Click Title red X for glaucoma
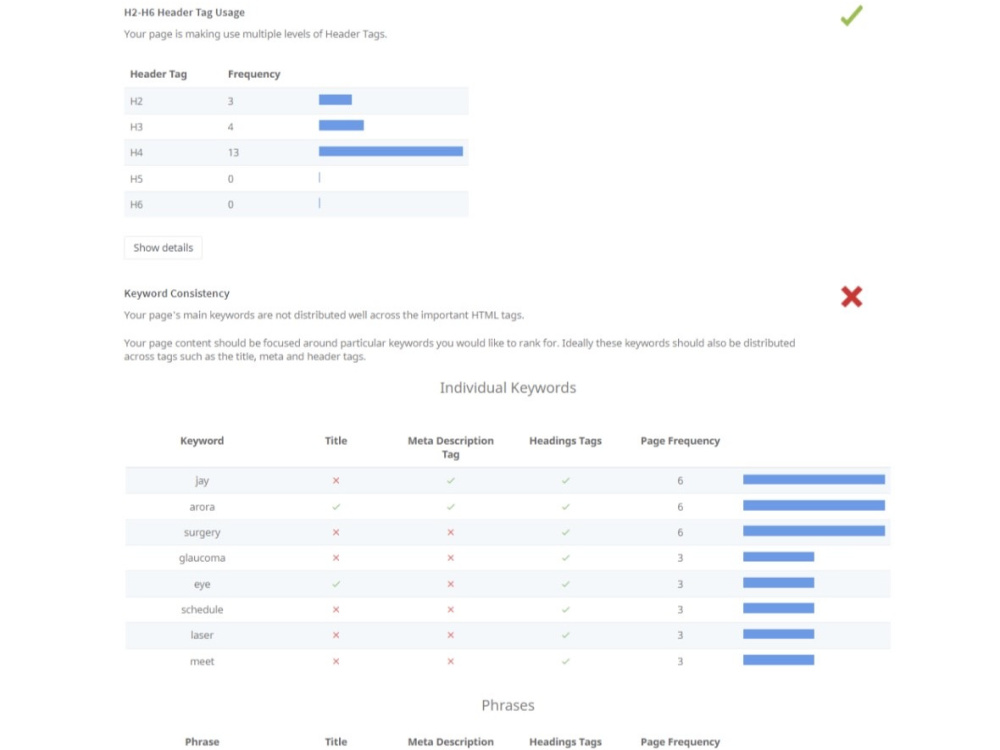The height and width of the screenshot is (750, 1000). [336, 557]
